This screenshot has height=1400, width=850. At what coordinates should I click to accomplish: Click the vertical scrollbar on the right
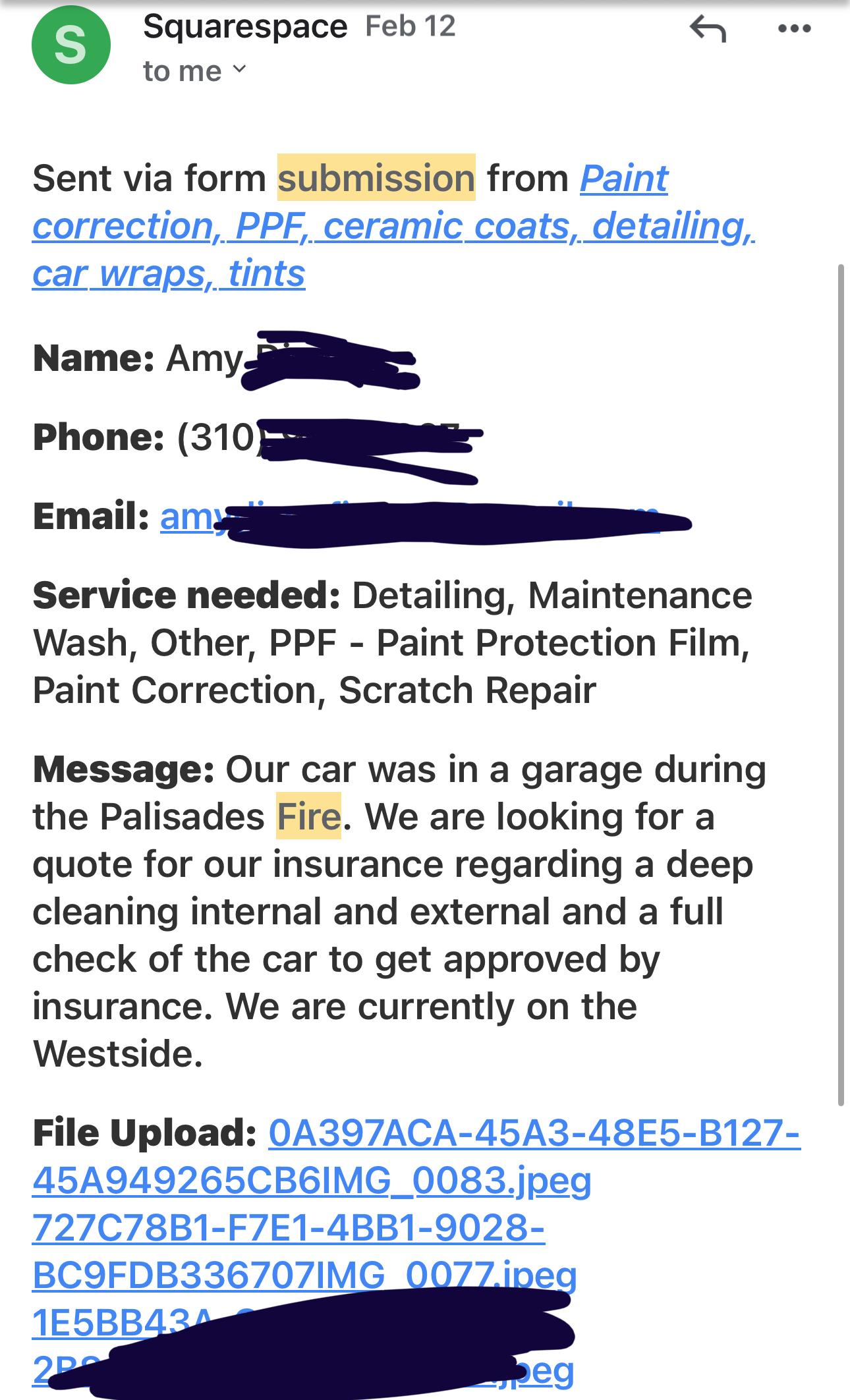[x=840, y=685]
